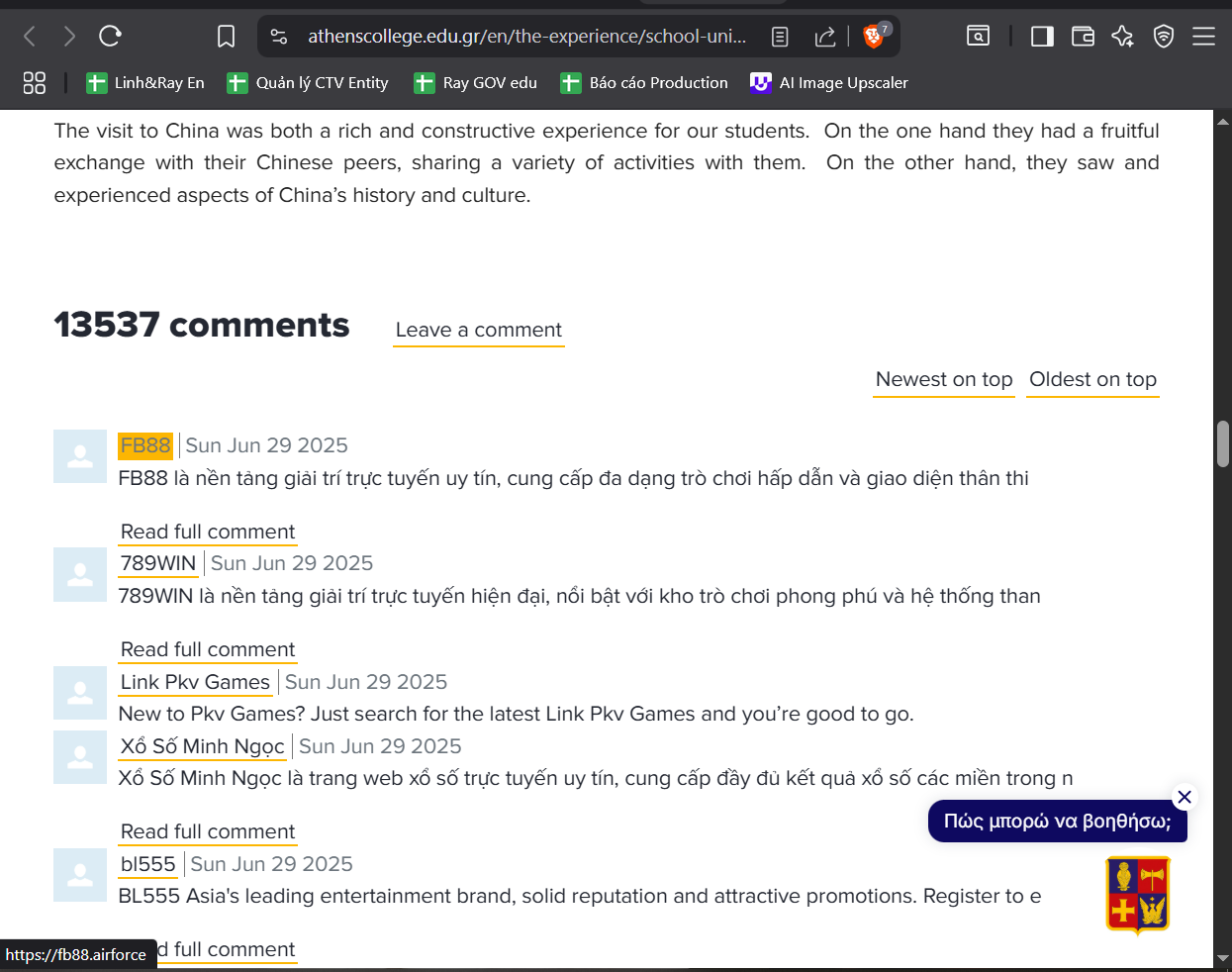Open the Πώς μπορώ να βοηθήσω chat prompt
The image size is (1232, 972).
[1057, 822]
